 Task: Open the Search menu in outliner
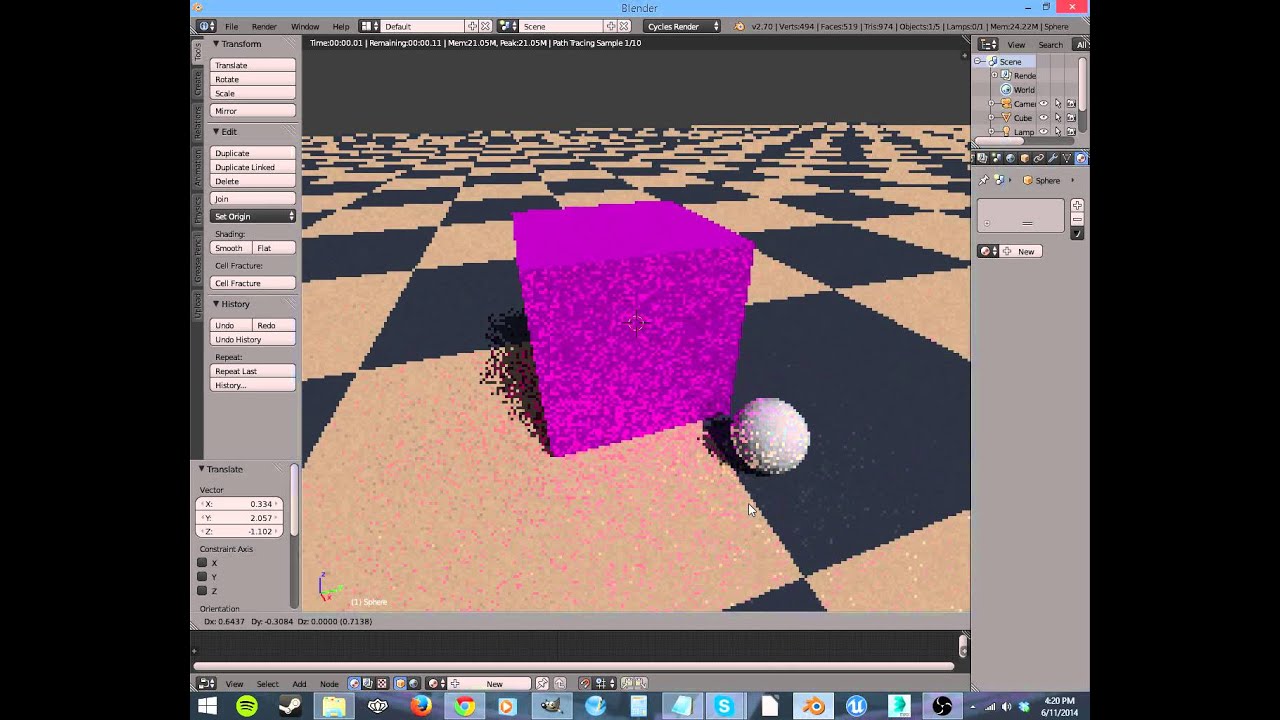1050,45
